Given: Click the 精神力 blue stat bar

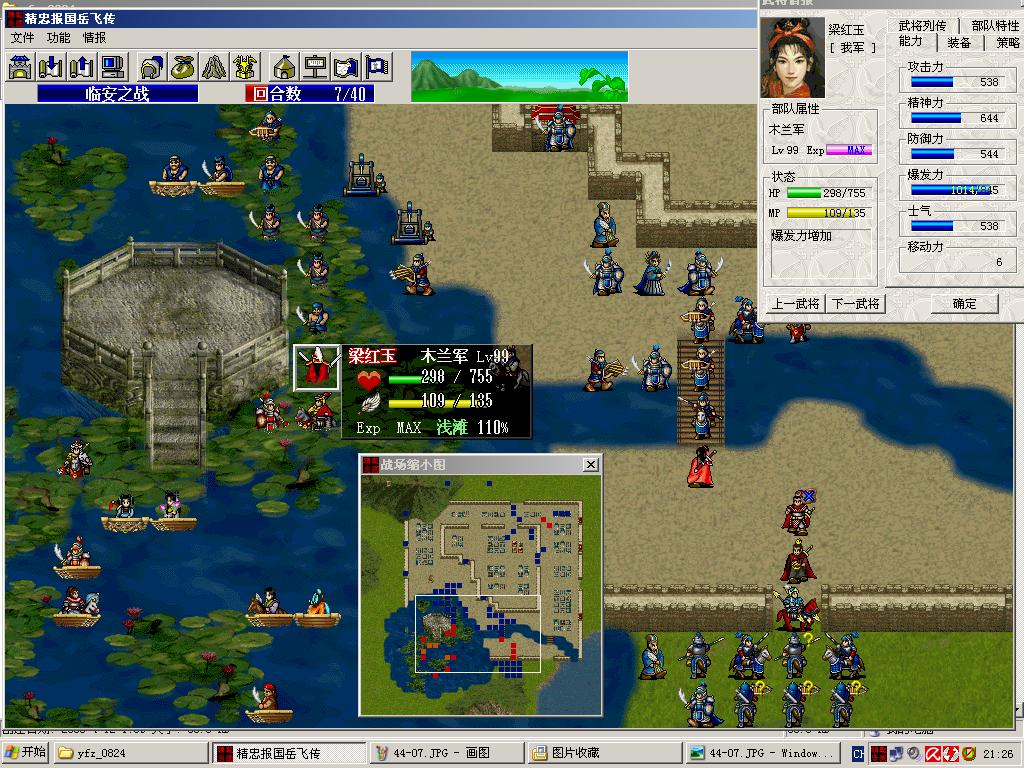Looking at the screenshot, I should 936,118.
